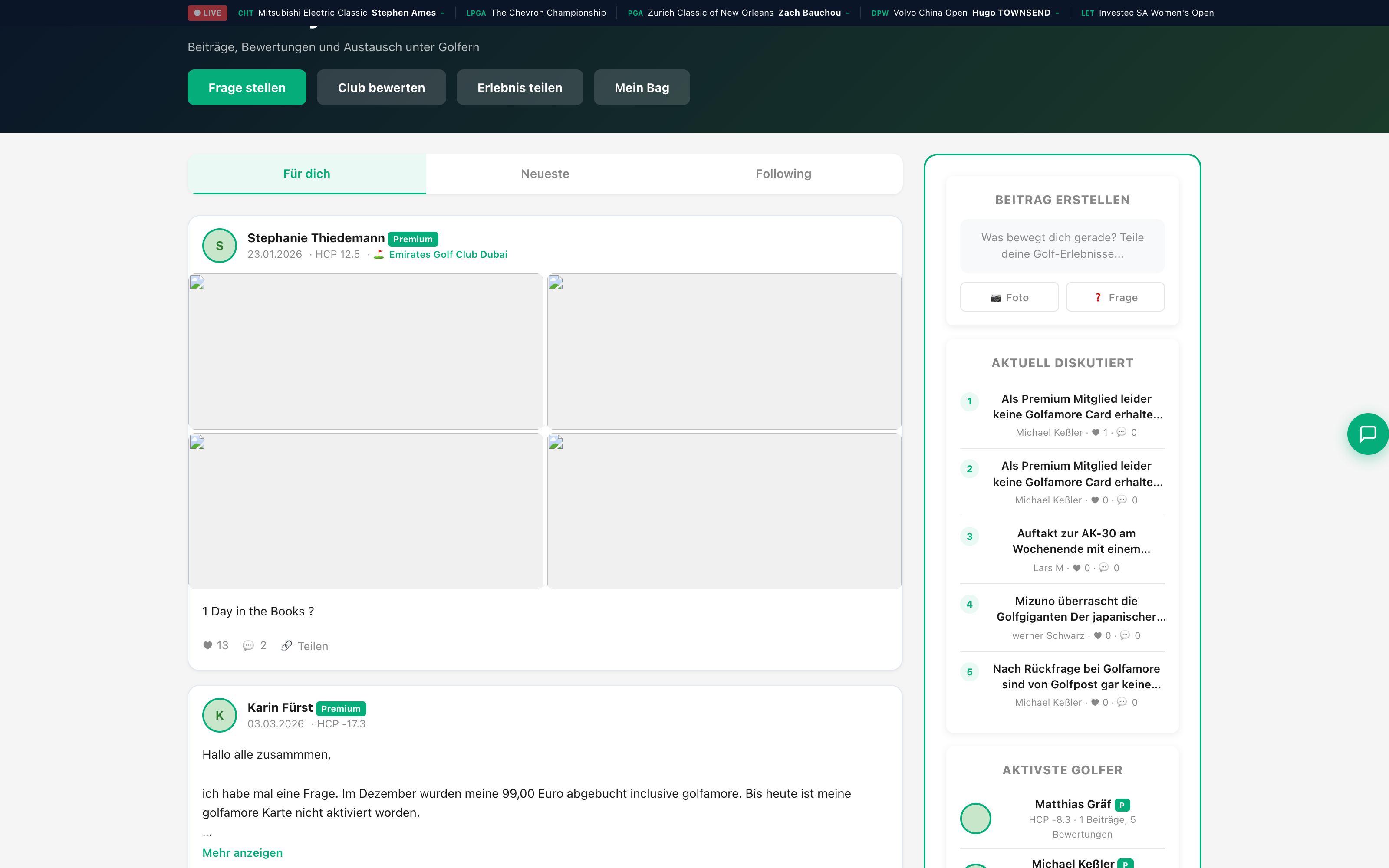Screen dimensions: 1389x868
Task: Click the '1 Day in the Books ?' caption
Action: [258, 612]
